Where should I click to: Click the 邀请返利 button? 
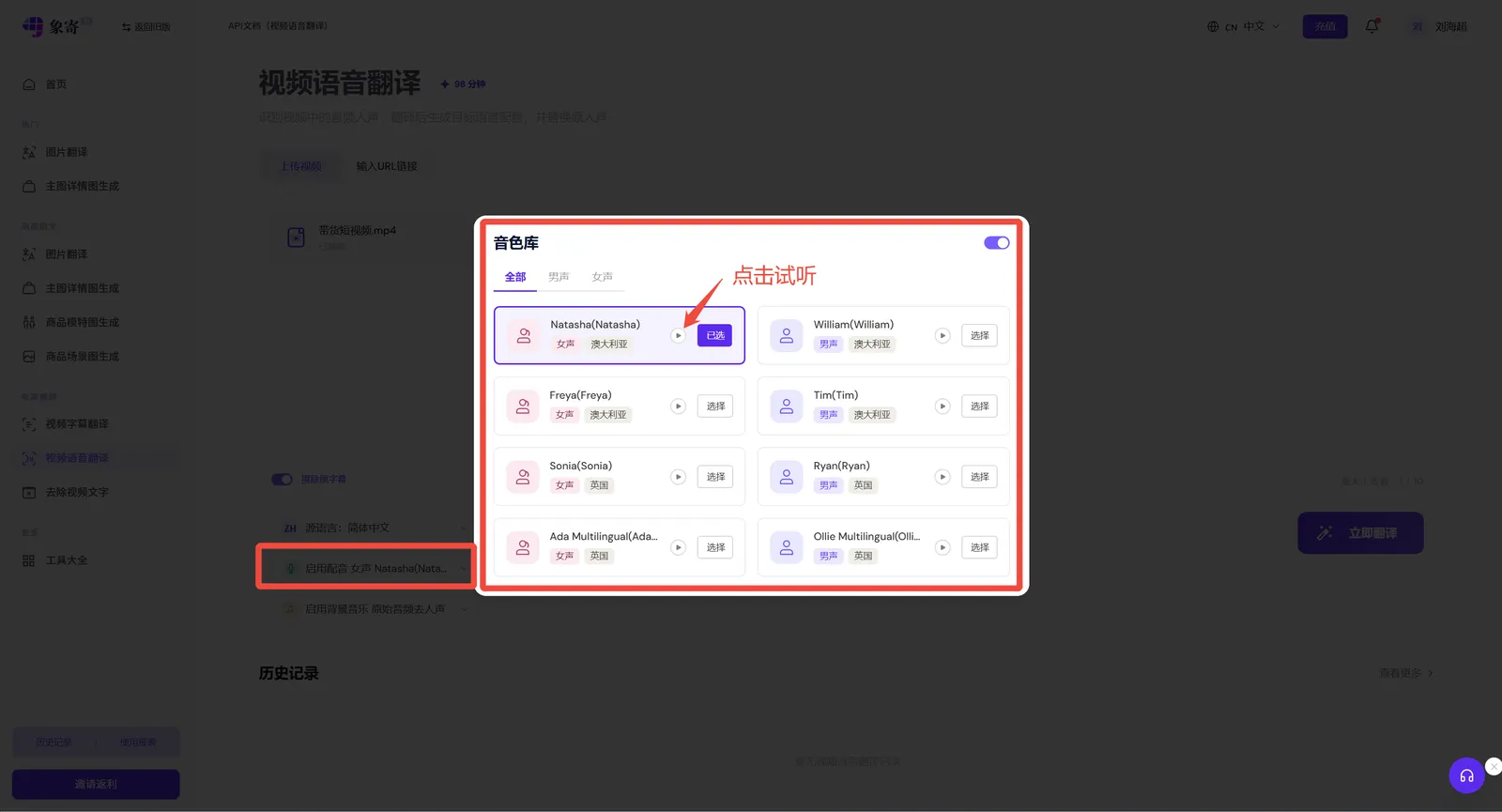[96, 785]
